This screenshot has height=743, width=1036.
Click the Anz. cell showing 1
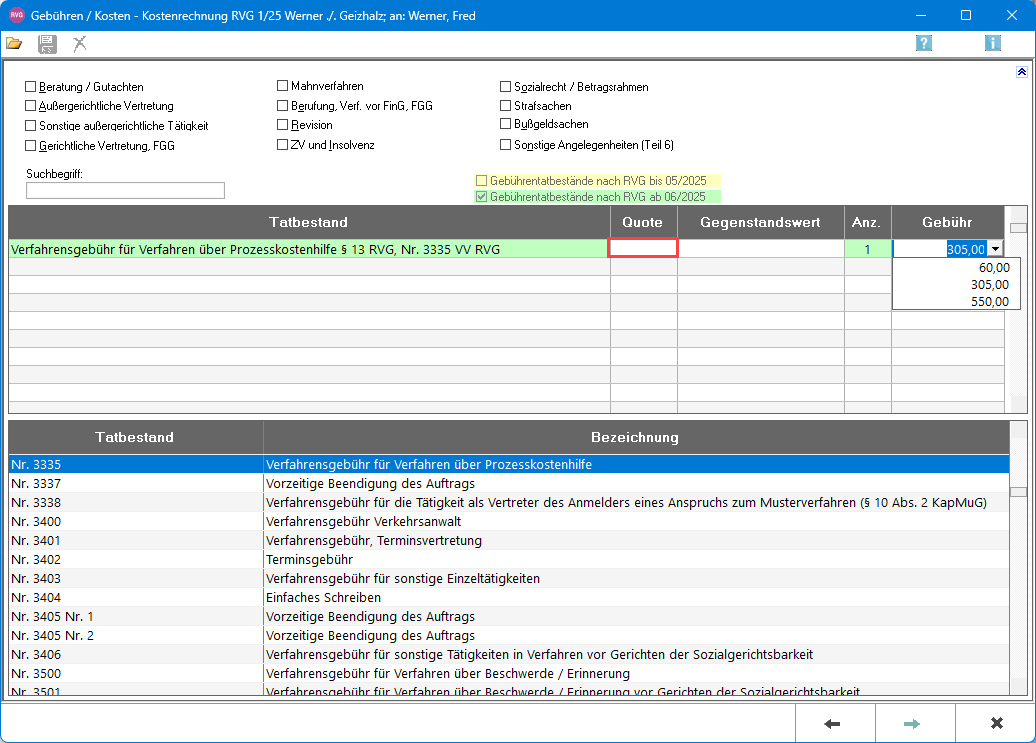pos(868,249)
